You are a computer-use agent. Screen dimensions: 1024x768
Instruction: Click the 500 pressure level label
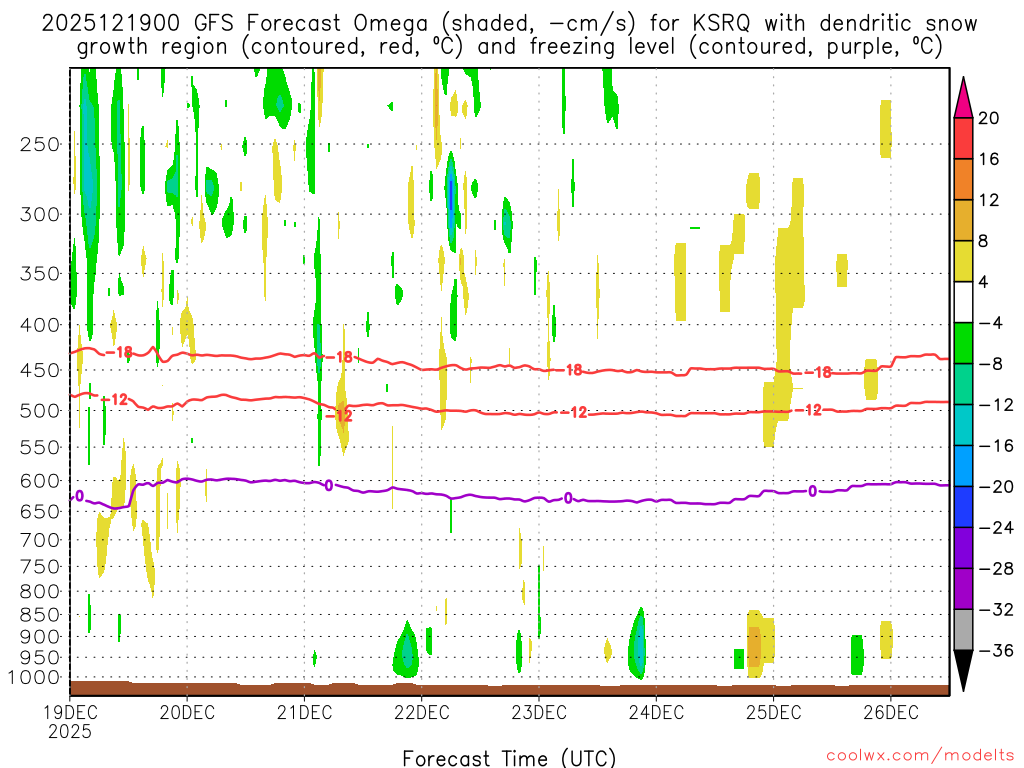40,411
